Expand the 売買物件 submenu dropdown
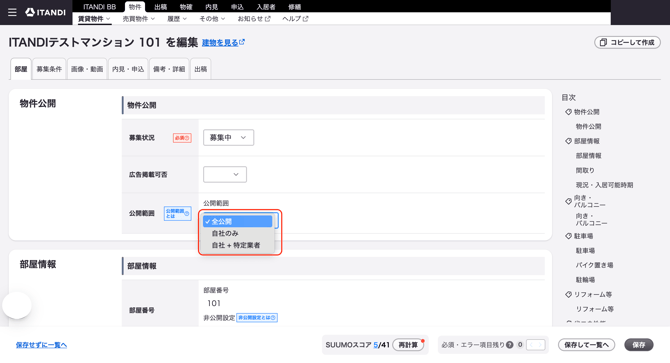Viewport: 670px width, 363px height. click(x=138, y=19)
